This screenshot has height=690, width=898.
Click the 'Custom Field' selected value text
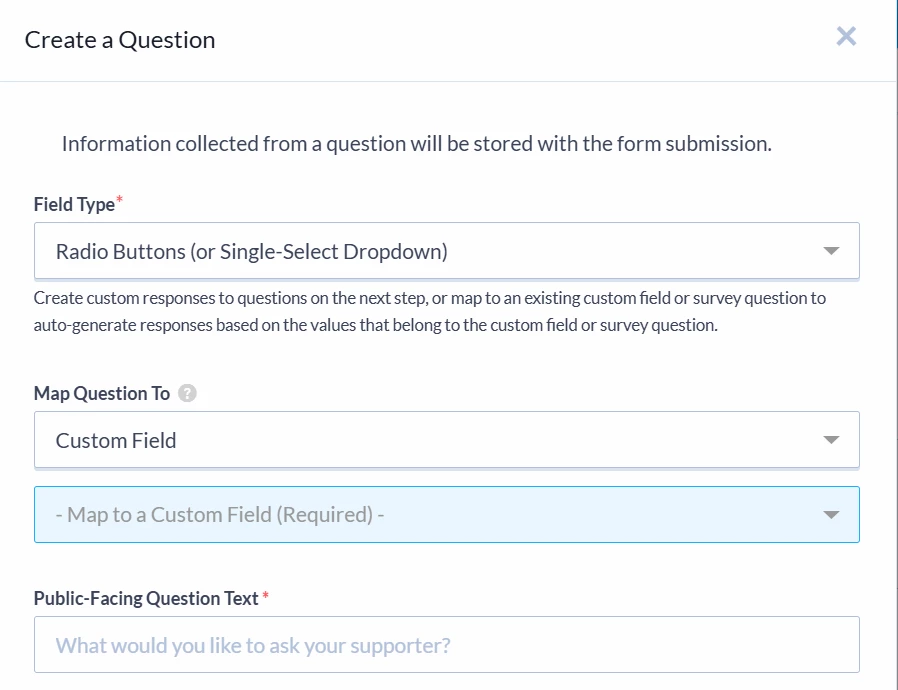tap(116, 440)
